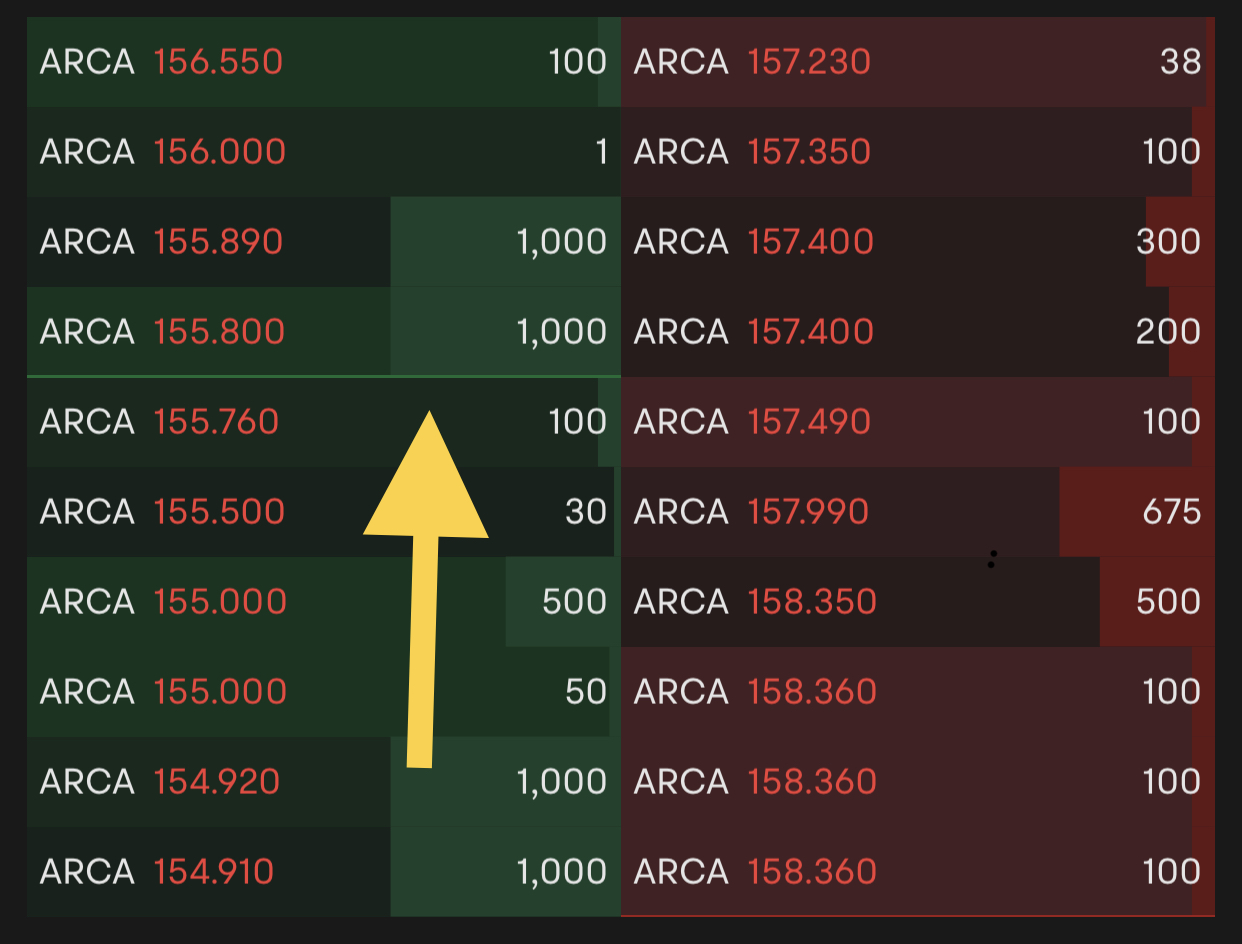Click the yellow arrow annotation

(x=424, y=590)
